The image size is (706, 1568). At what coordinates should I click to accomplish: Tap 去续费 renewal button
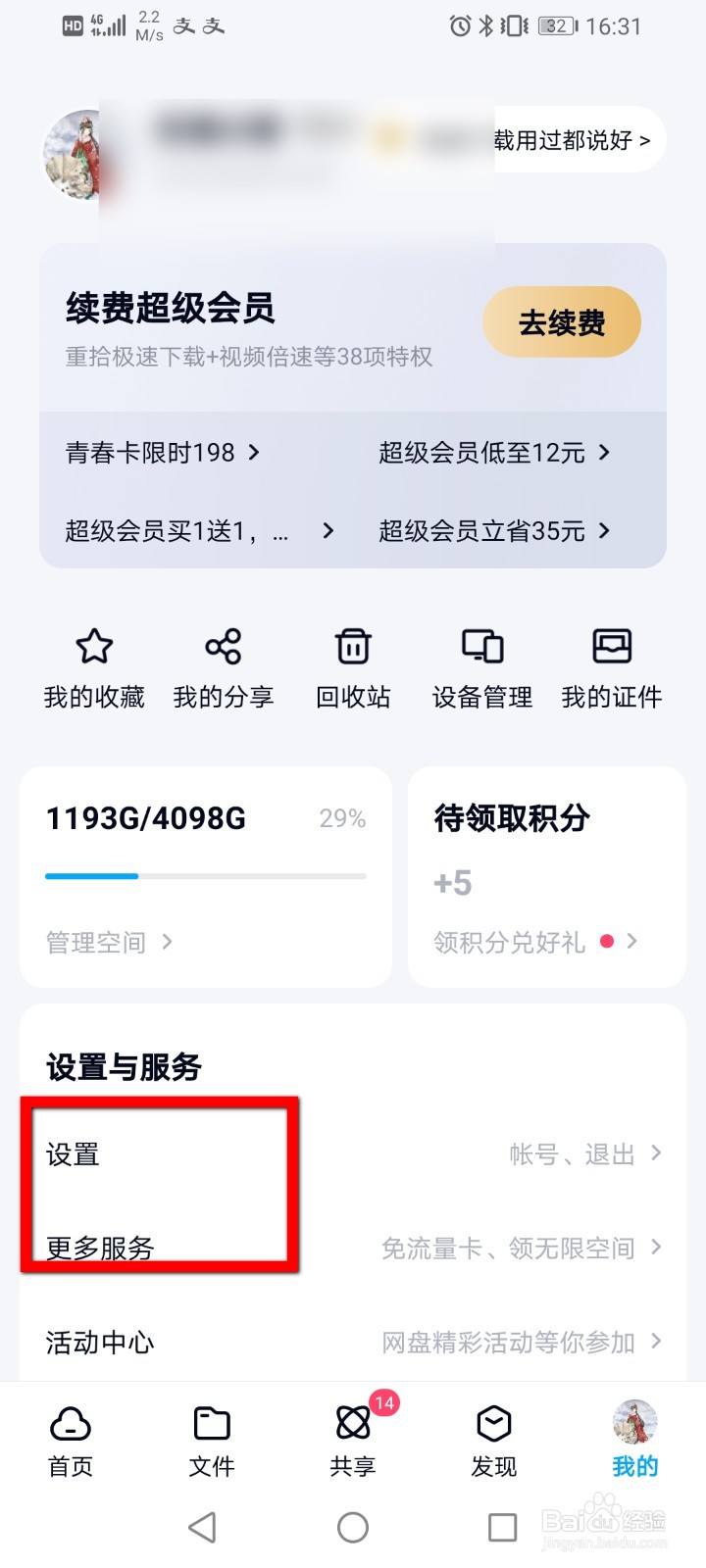point(562,322)
